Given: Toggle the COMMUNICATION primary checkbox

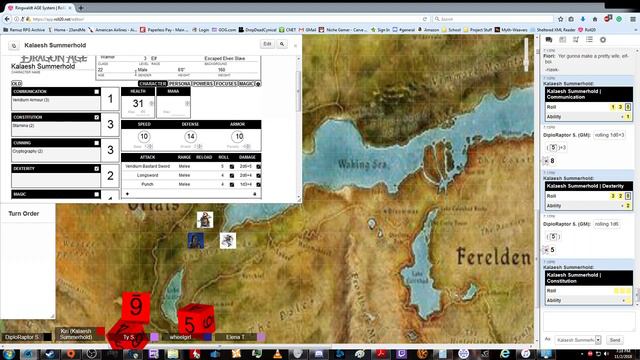Looking at the screenshot, I should pyautogui.click(x=97, y=92).
